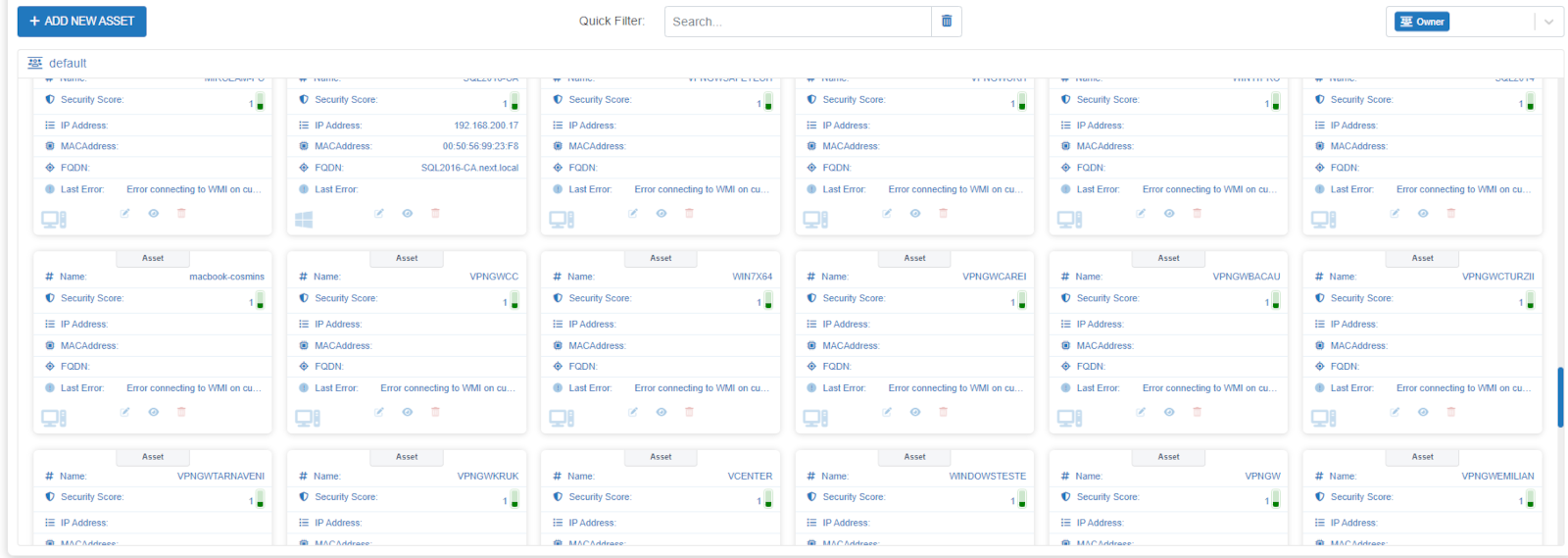The width and height of the screenshot is (1568, 558).
Task: Click the FQDN value SQL2016-CA.next.local
Action: point(469,168)
